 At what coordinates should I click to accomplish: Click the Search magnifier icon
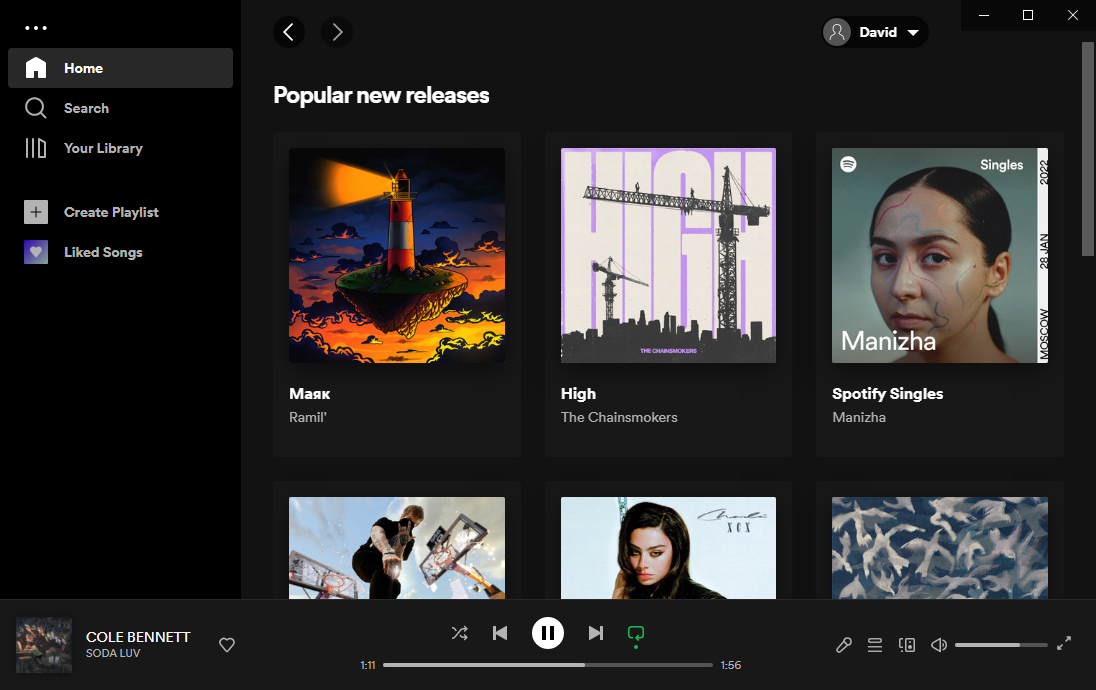36,108
